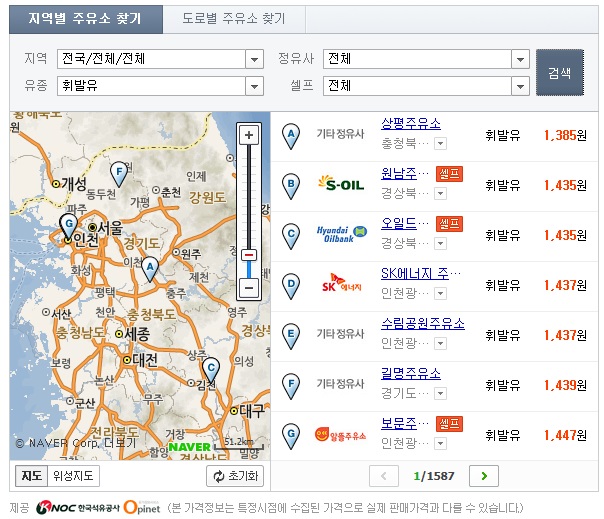Click map marker A near 충주

click(150, 269)
